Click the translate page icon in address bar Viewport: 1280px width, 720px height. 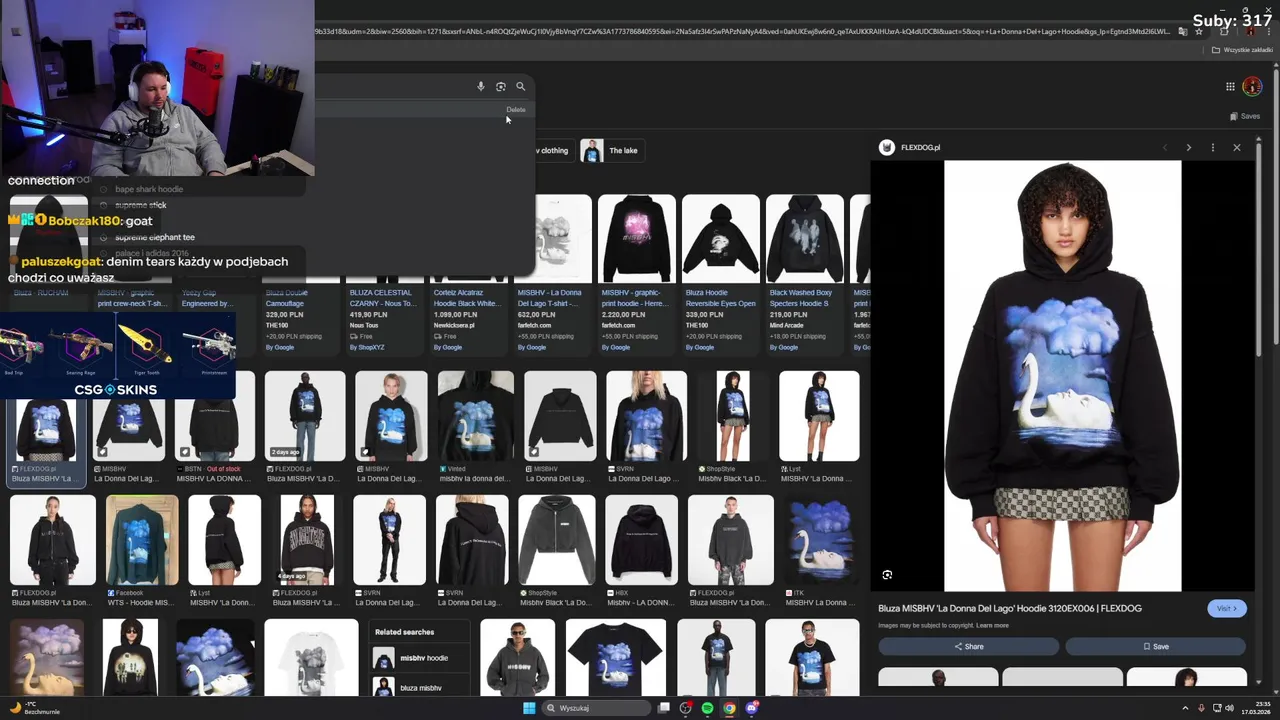(1183, 31)
